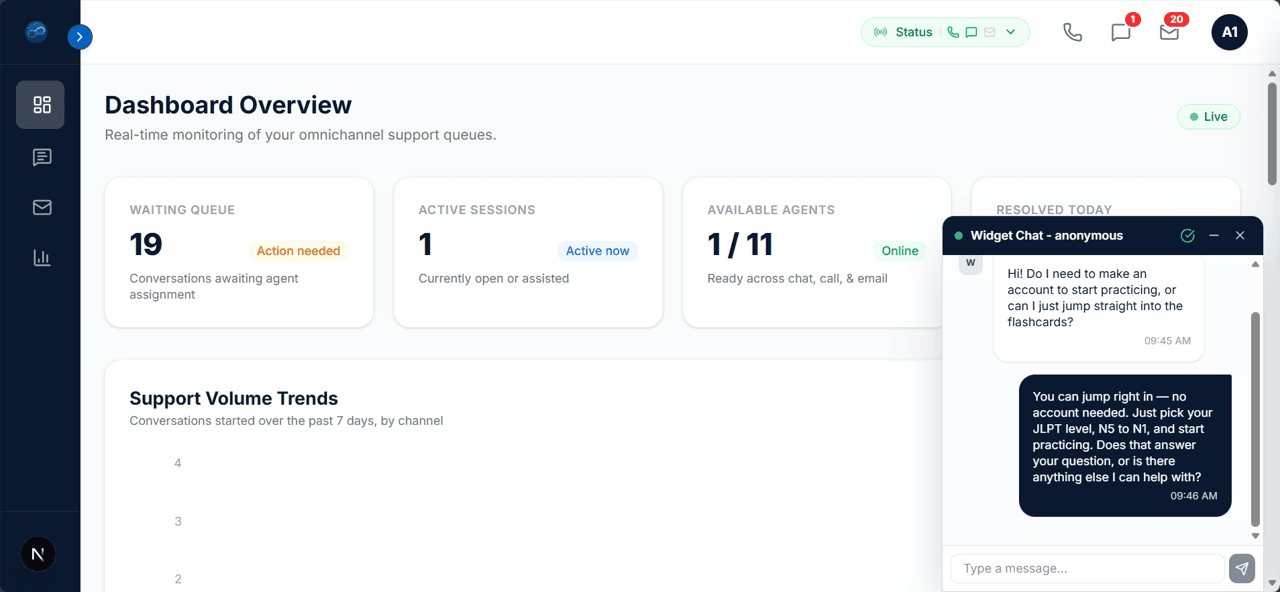Click the chat panel vertical scrollbar
The width and height of the screenshot is (1280, 592).
(x=1256, y=419)
